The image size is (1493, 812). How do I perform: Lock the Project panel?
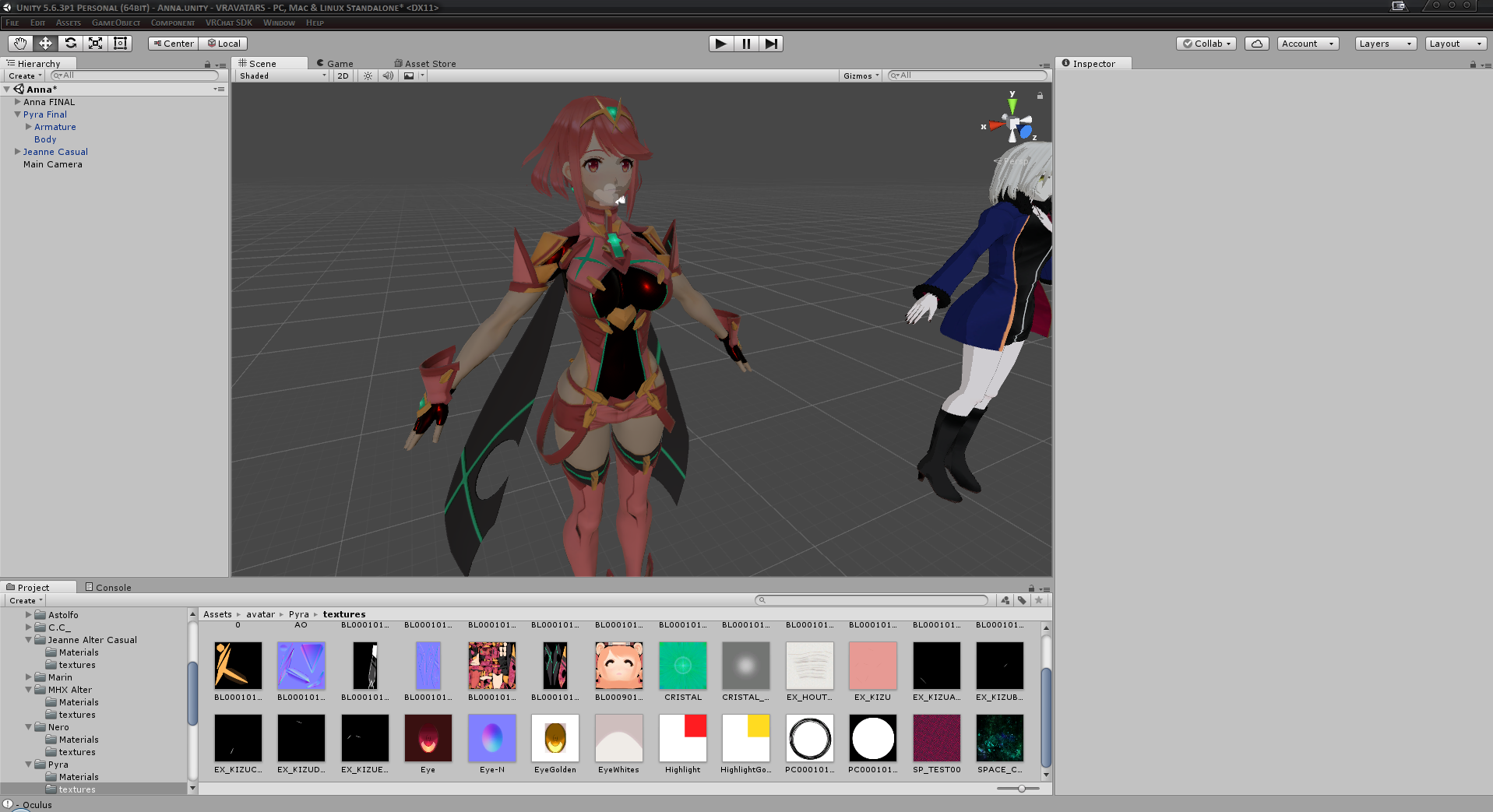tap(1031, 589)
